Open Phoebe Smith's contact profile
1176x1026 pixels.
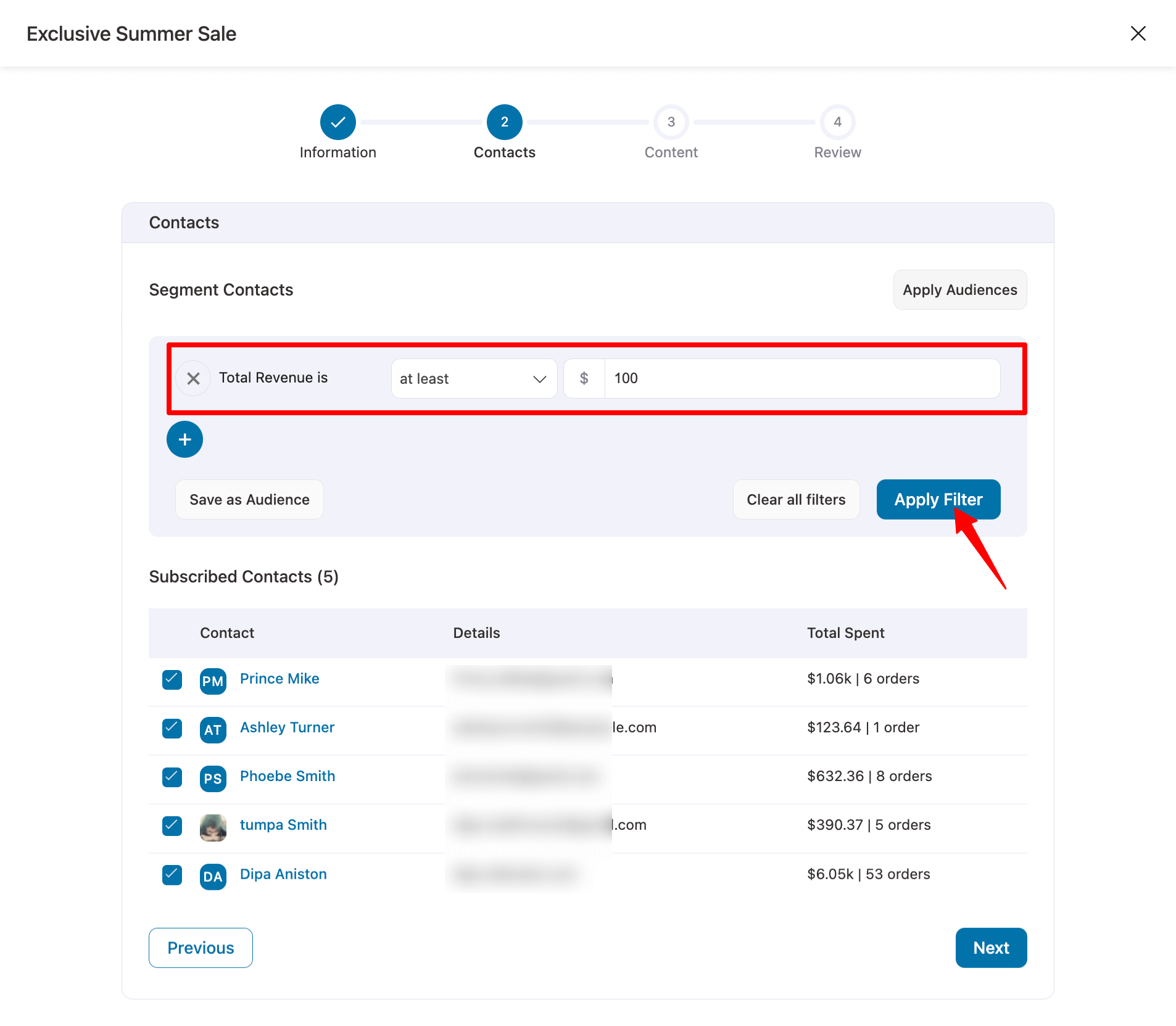click(288, 776)
